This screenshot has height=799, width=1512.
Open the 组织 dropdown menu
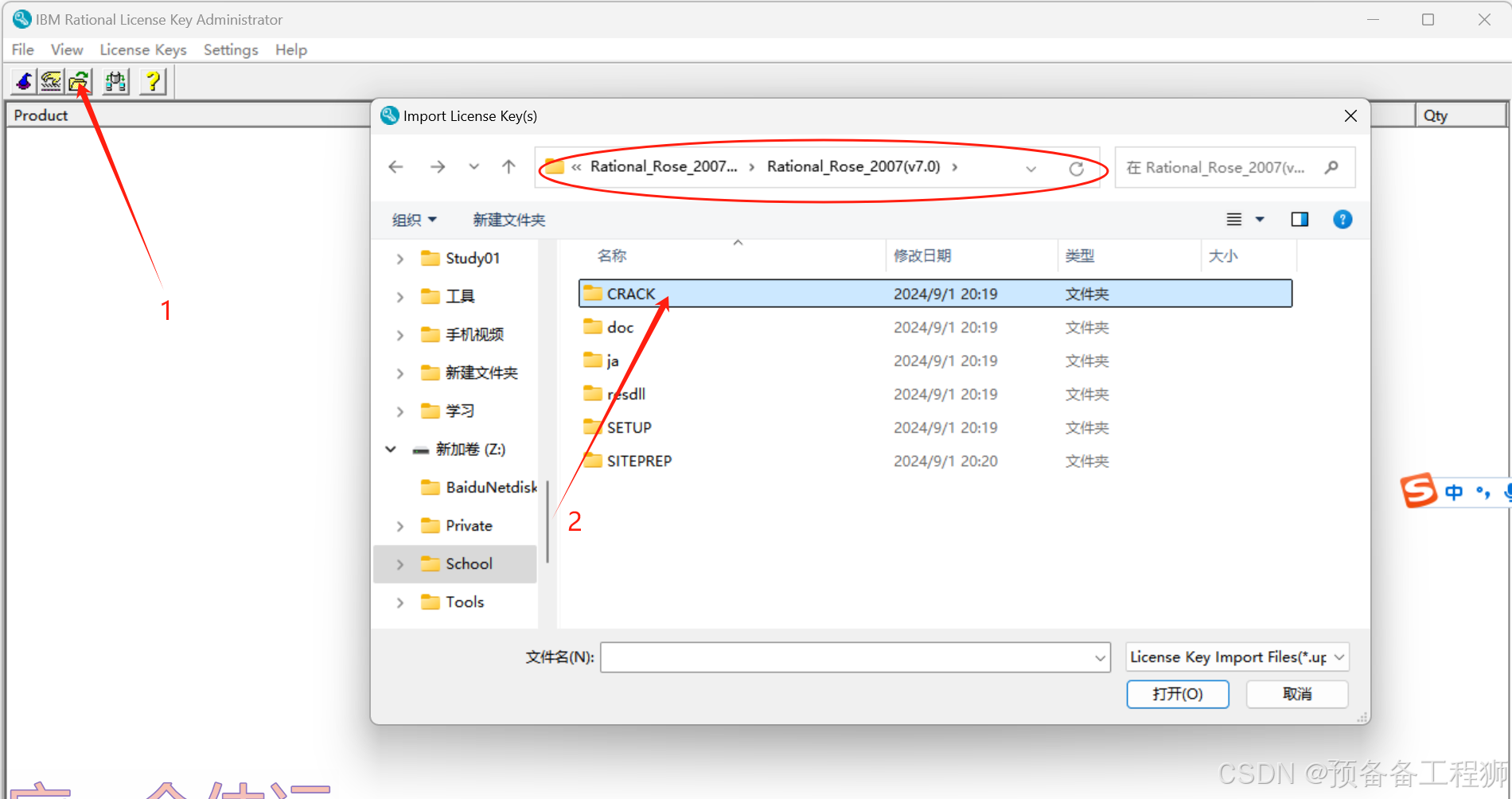pos(415,220)
